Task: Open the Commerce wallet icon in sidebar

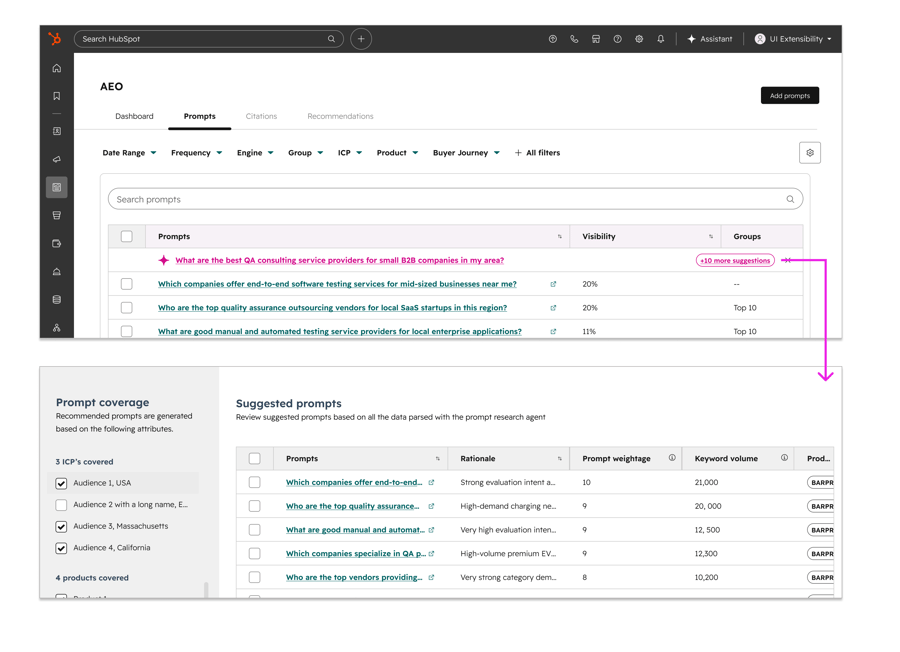Action: pyautogui.click(x=57, y=243)
